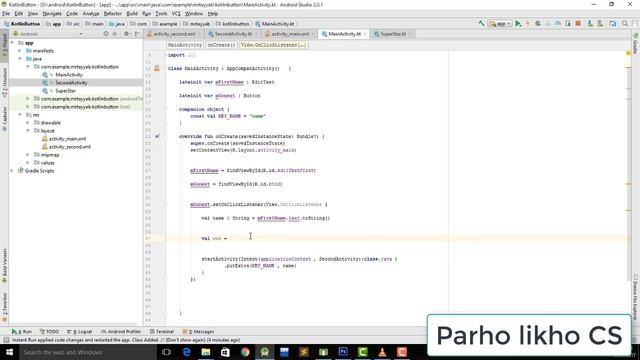
Task: Toggle the Gradle side panel tab
Action: (x=636, y=43)
